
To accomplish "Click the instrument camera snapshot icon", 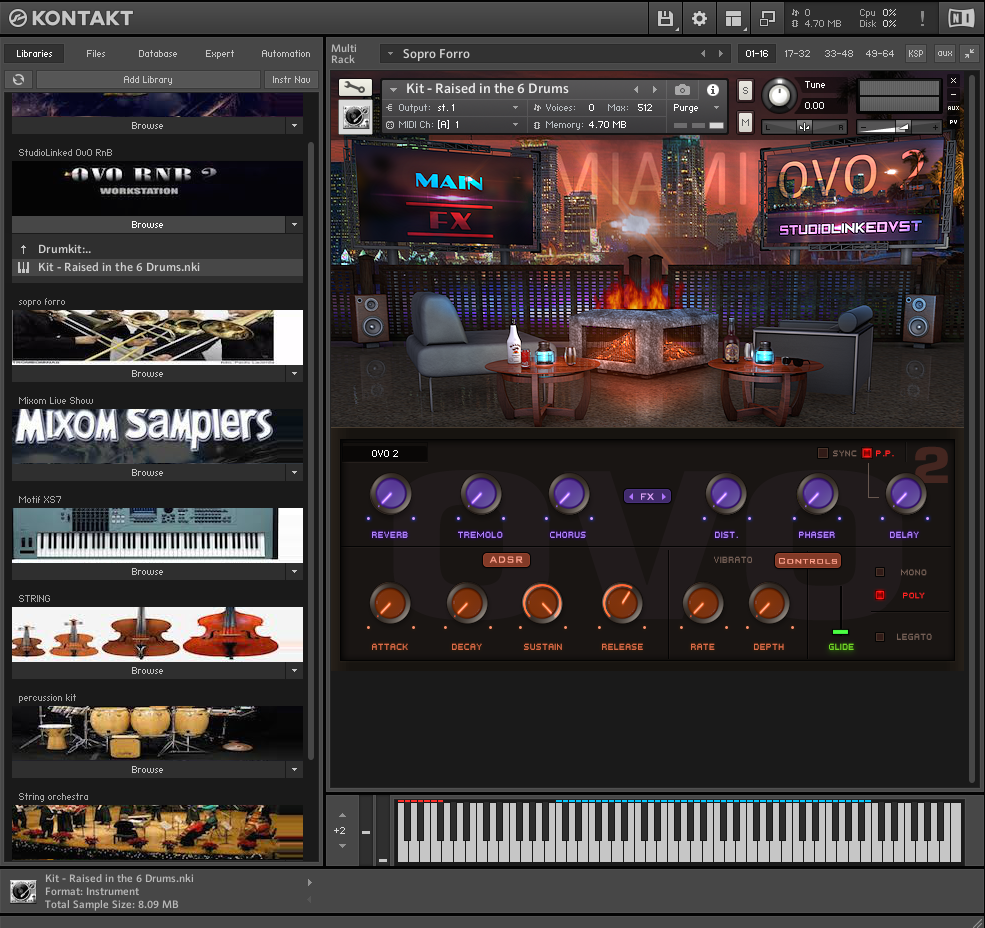I will tap(682, 90).
